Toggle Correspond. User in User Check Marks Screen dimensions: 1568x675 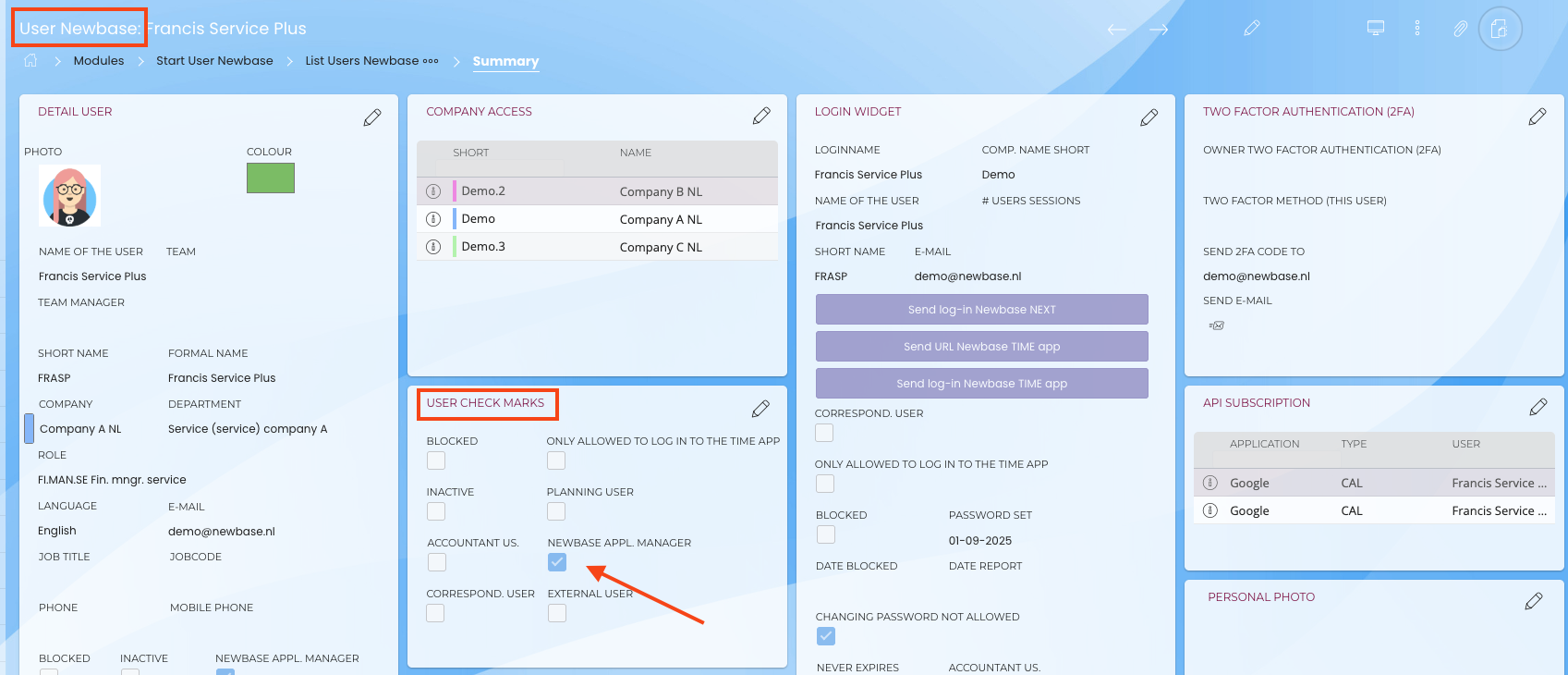coord(435,613)
